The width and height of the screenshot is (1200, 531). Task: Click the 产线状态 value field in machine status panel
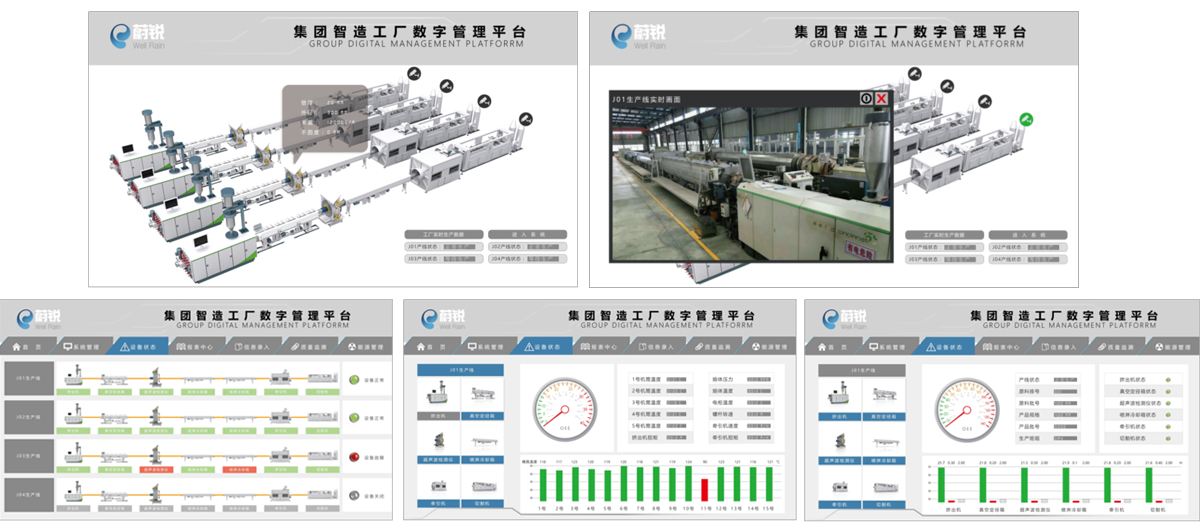pos(1065,380)
